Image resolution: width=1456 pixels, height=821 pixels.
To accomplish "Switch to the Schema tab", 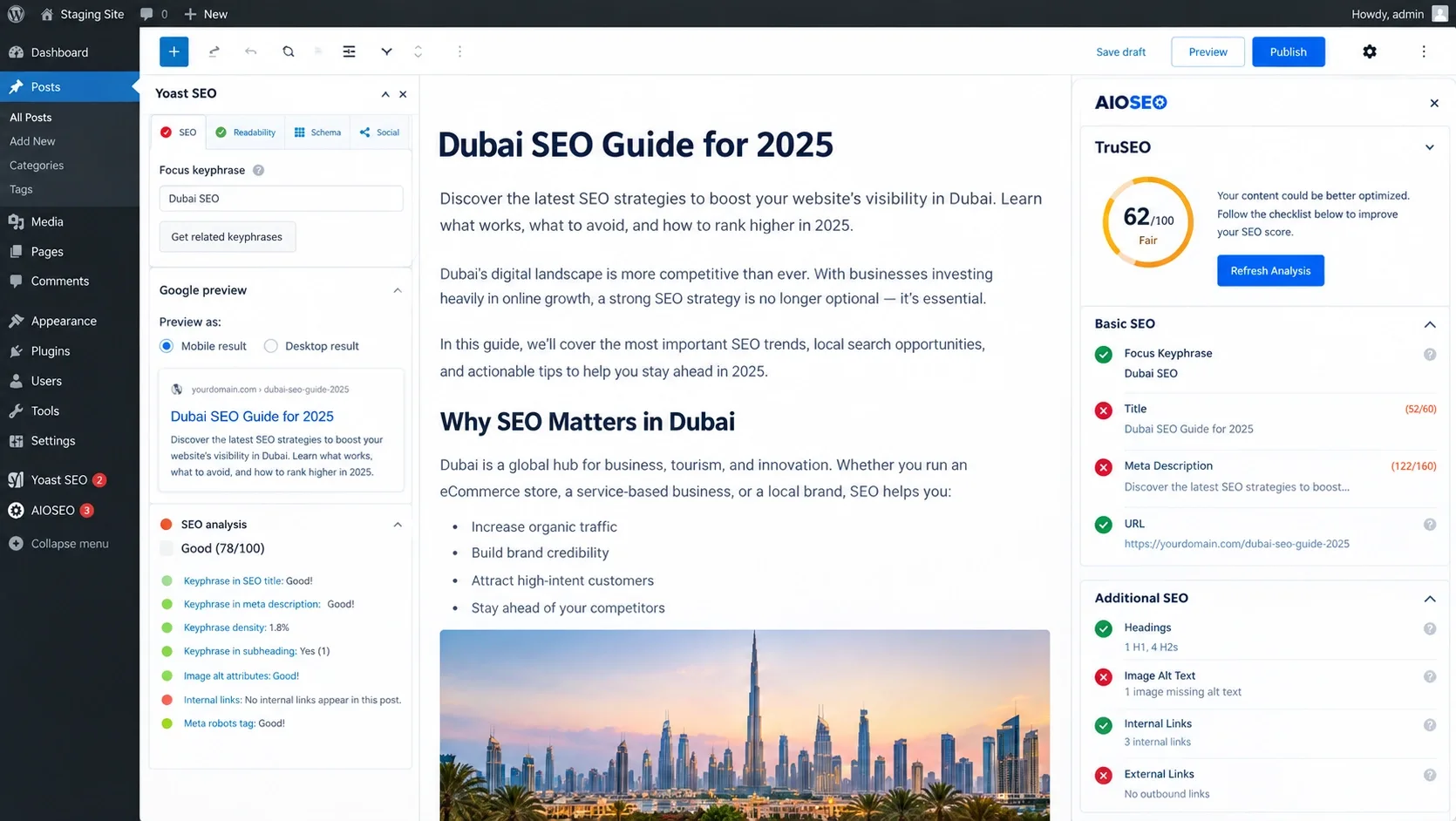I will pyautogui.click(x=317, y=132).
